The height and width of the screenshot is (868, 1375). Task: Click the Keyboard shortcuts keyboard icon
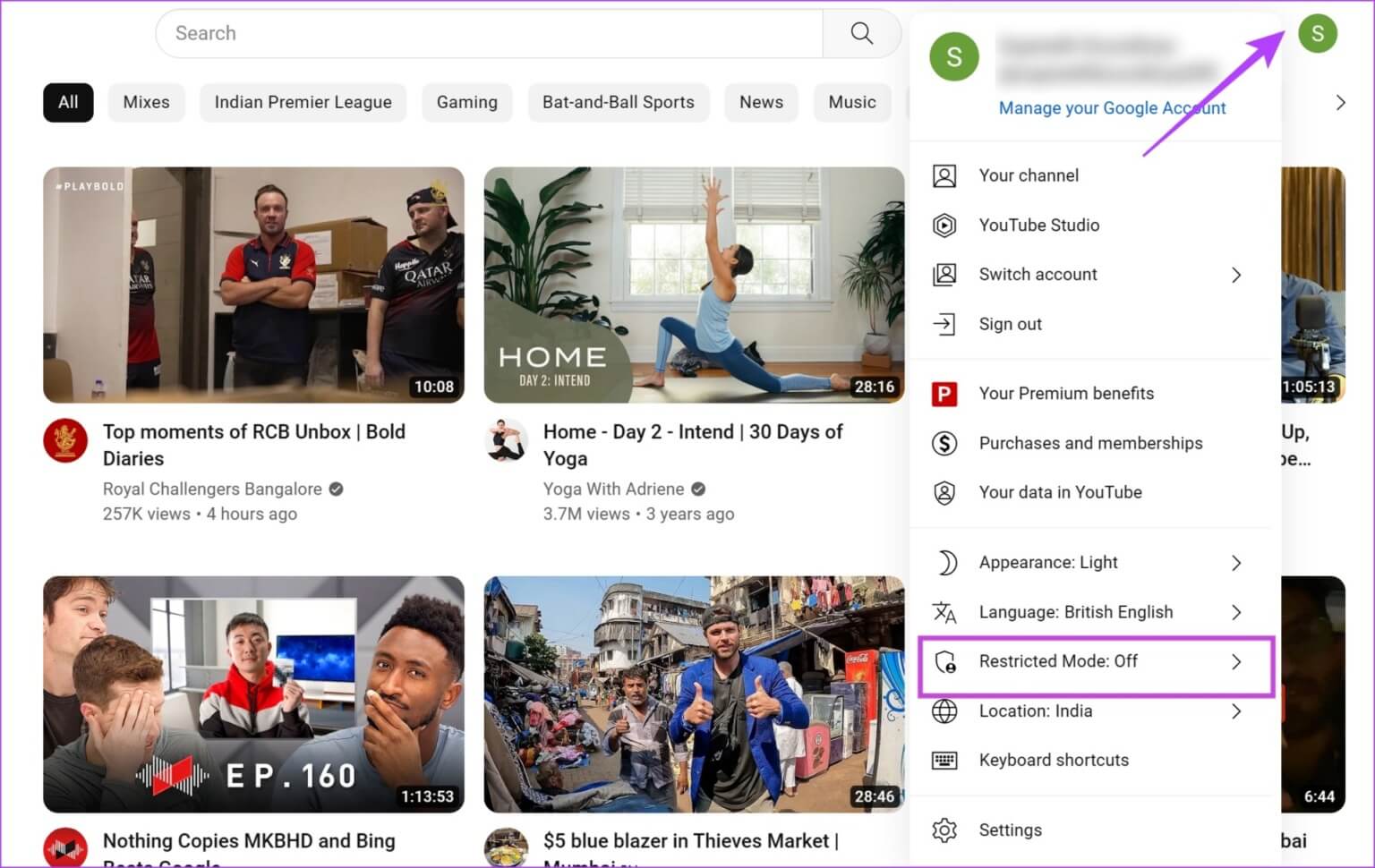(x=944, y=761)
